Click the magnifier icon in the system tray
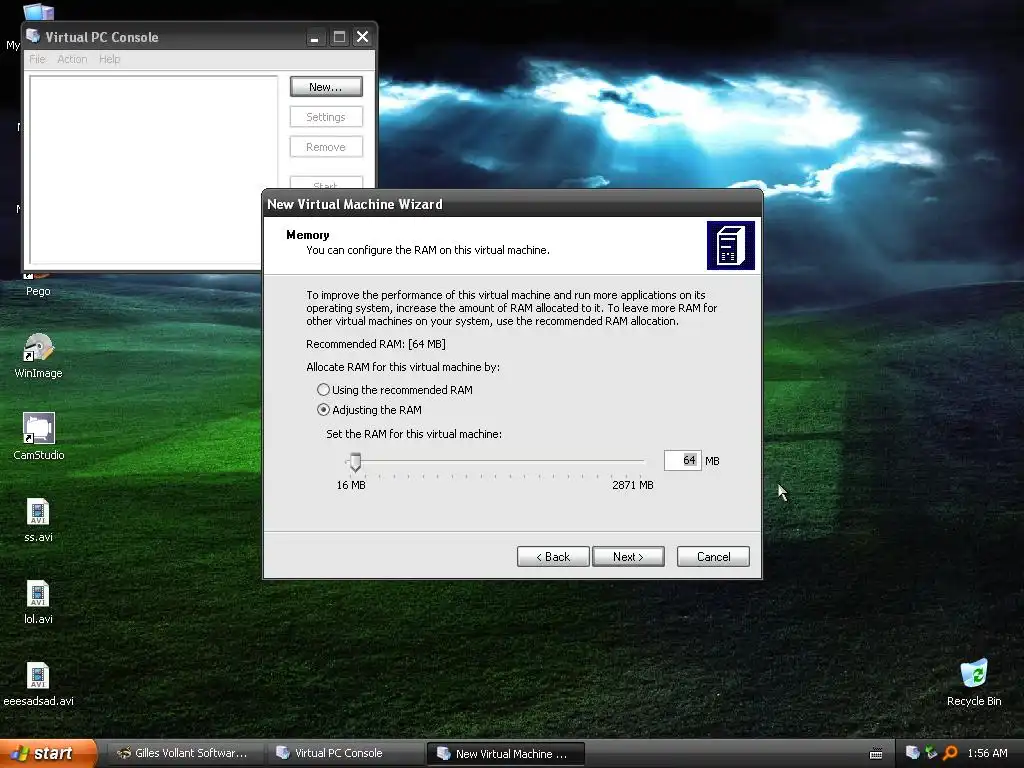The image size is (1024, 768). tap(950, 753)
